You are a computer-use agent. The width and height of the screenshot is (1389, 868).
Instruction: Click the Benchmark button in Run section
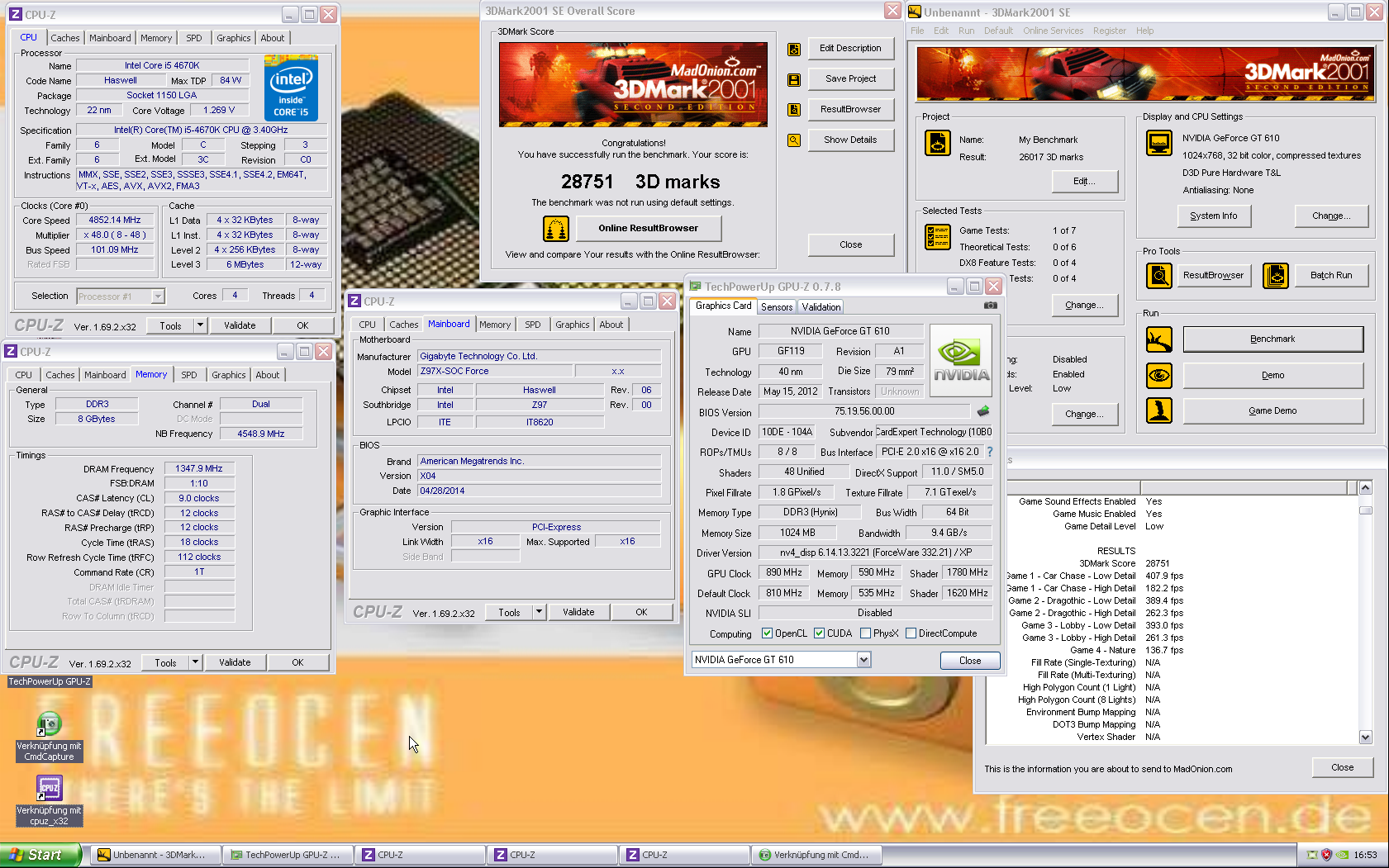tap(1272, 339)
